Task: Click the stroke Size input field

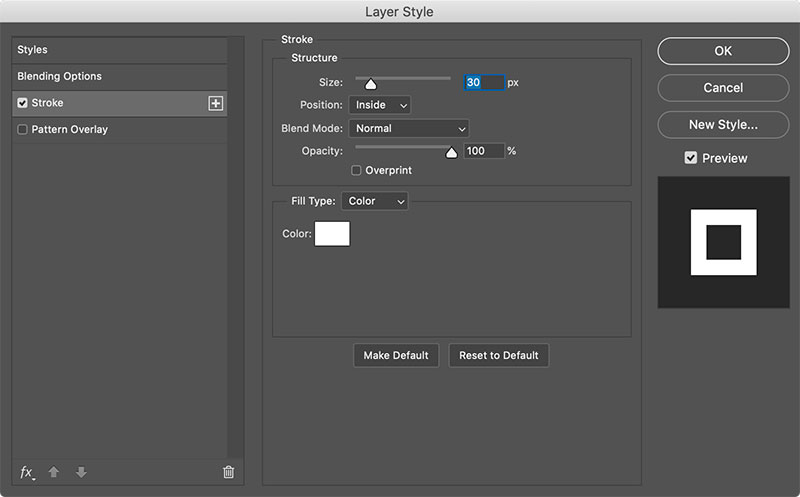Action: click(x=483, y=82)
